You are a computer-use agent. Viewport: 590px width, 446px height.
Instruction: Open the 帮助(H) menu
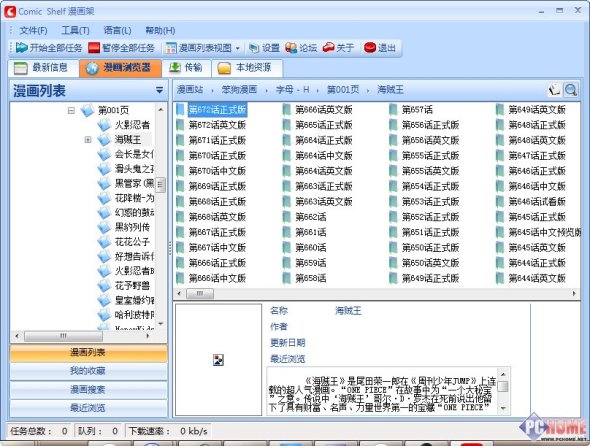pyautogui.click(x=160, y=30)
